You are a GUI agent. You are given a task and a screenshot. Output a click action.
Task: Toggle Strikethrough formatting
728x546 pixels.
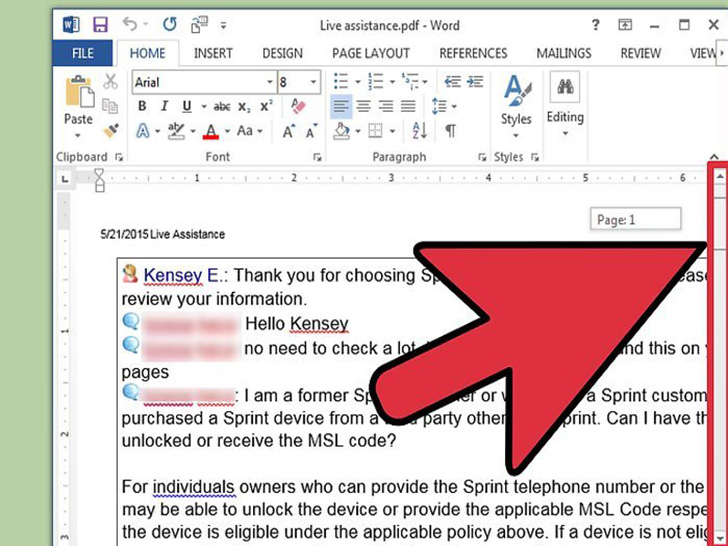pyautogui.click(x=222, y=107)
